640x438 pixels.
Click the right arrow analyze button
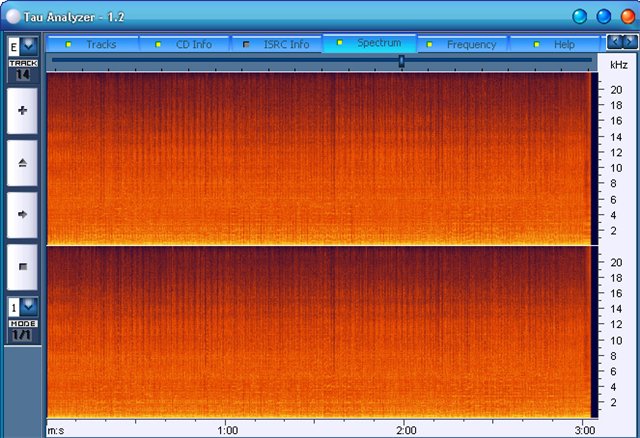click(22, 213)
